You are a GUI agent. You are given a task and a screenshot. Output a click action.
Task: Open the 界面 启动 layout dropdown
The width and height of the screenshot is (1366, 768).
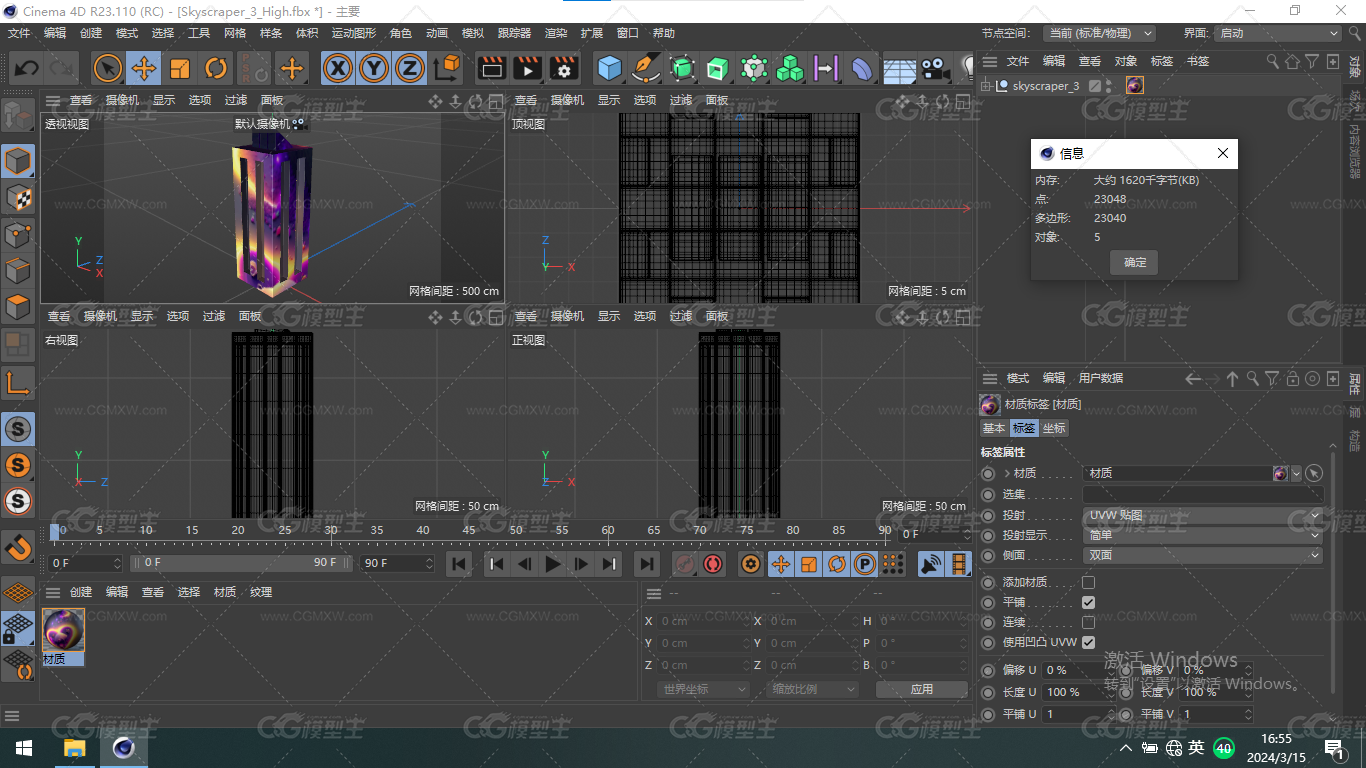[x=1277, y=33]
